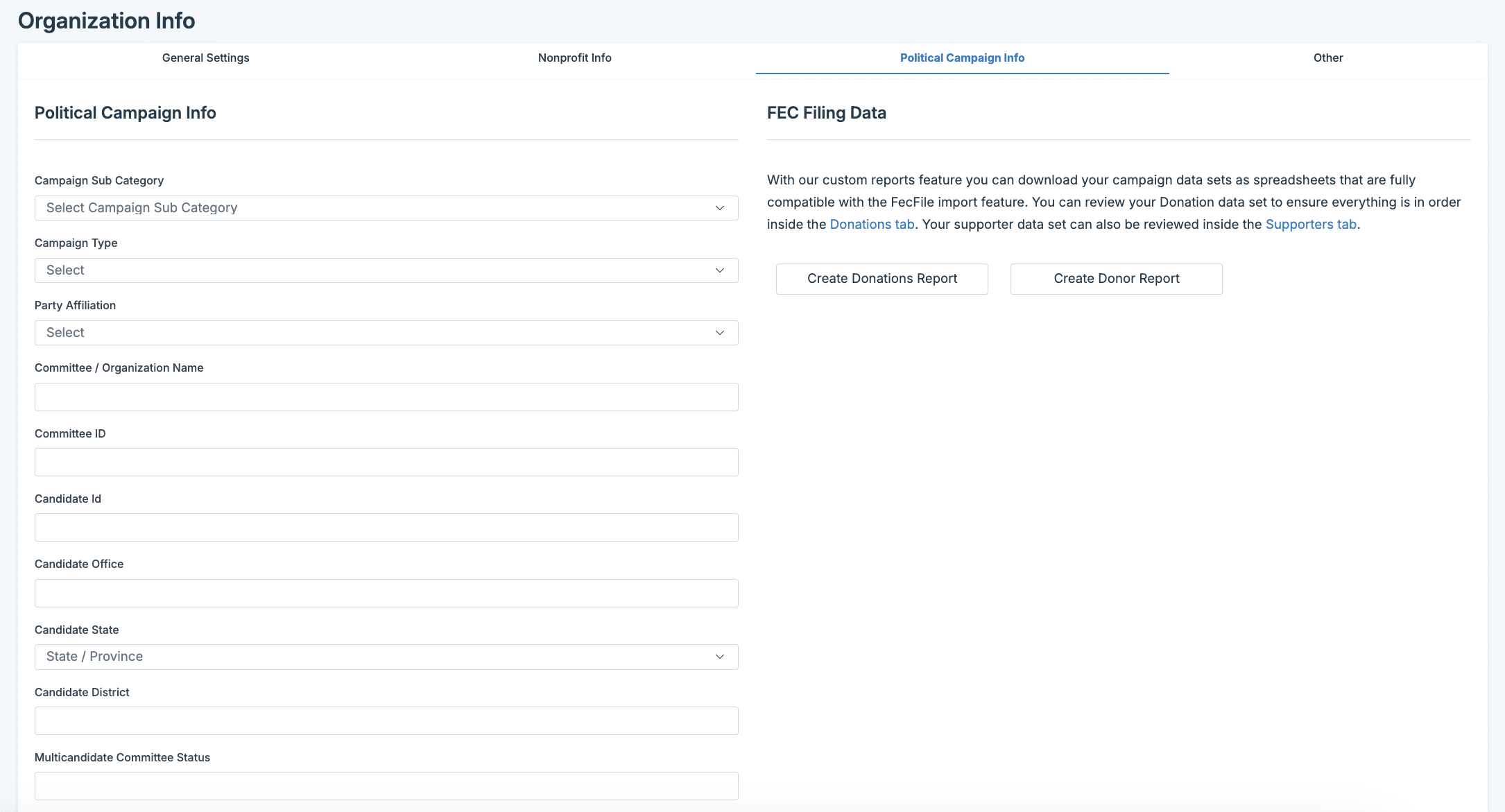Viewport: 1505px width, 812px height.
Task: Follow the Supporters tab link
Action: (1310, 225)
